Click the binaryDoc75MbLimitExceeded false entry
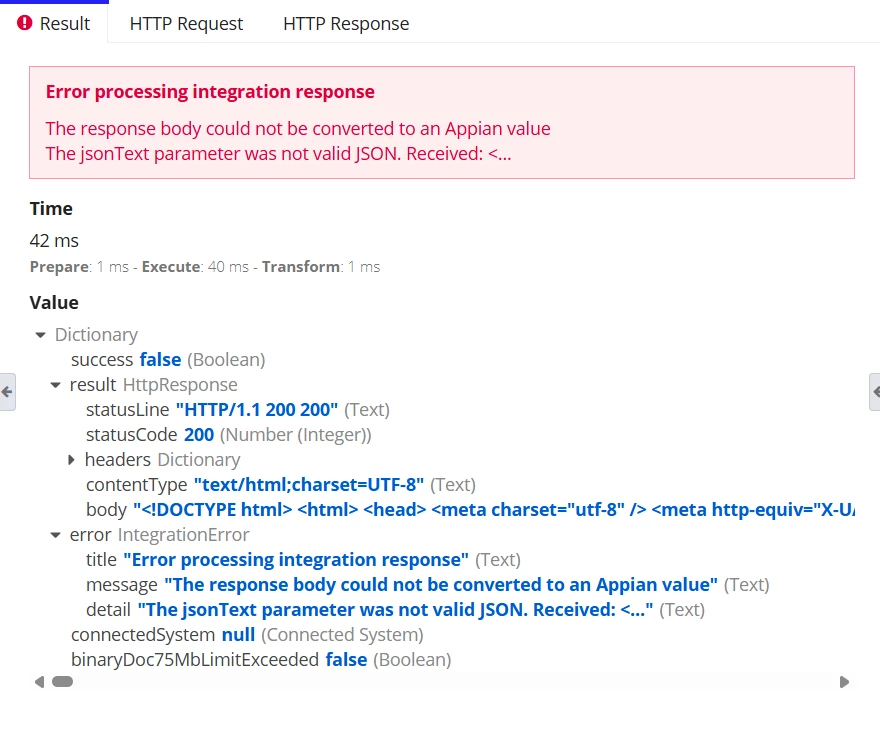880x742 pixels. coord(261,660)
